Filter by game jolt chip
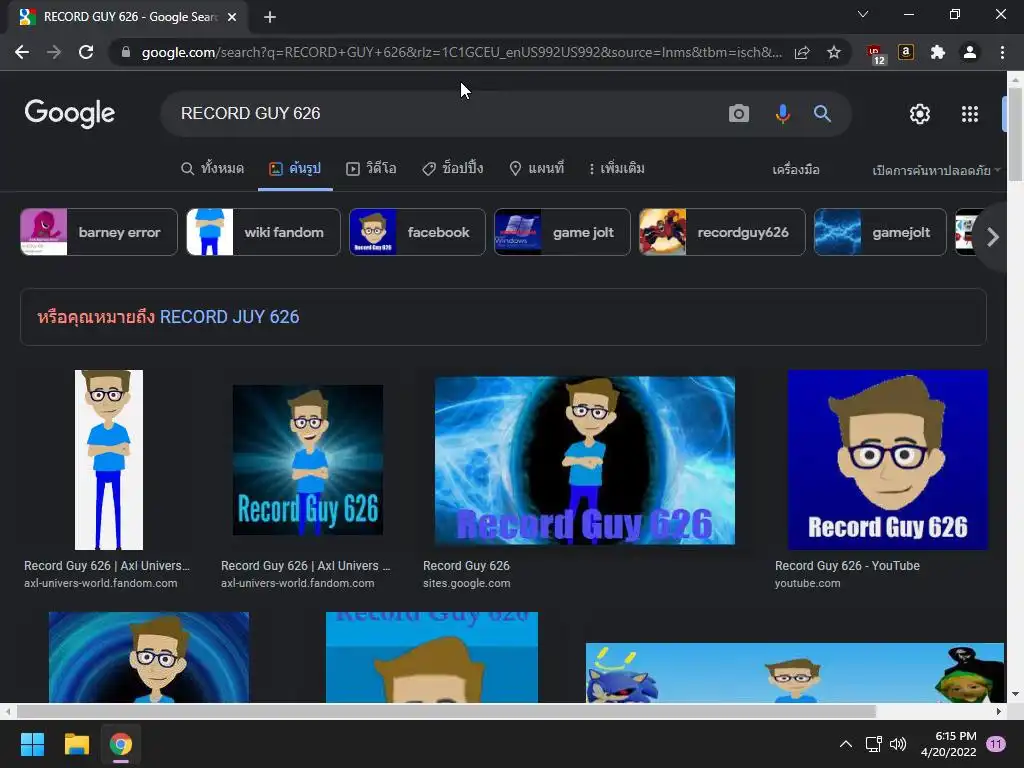The width and height of the screenshot is (1024, 768). tap(562, 232)
